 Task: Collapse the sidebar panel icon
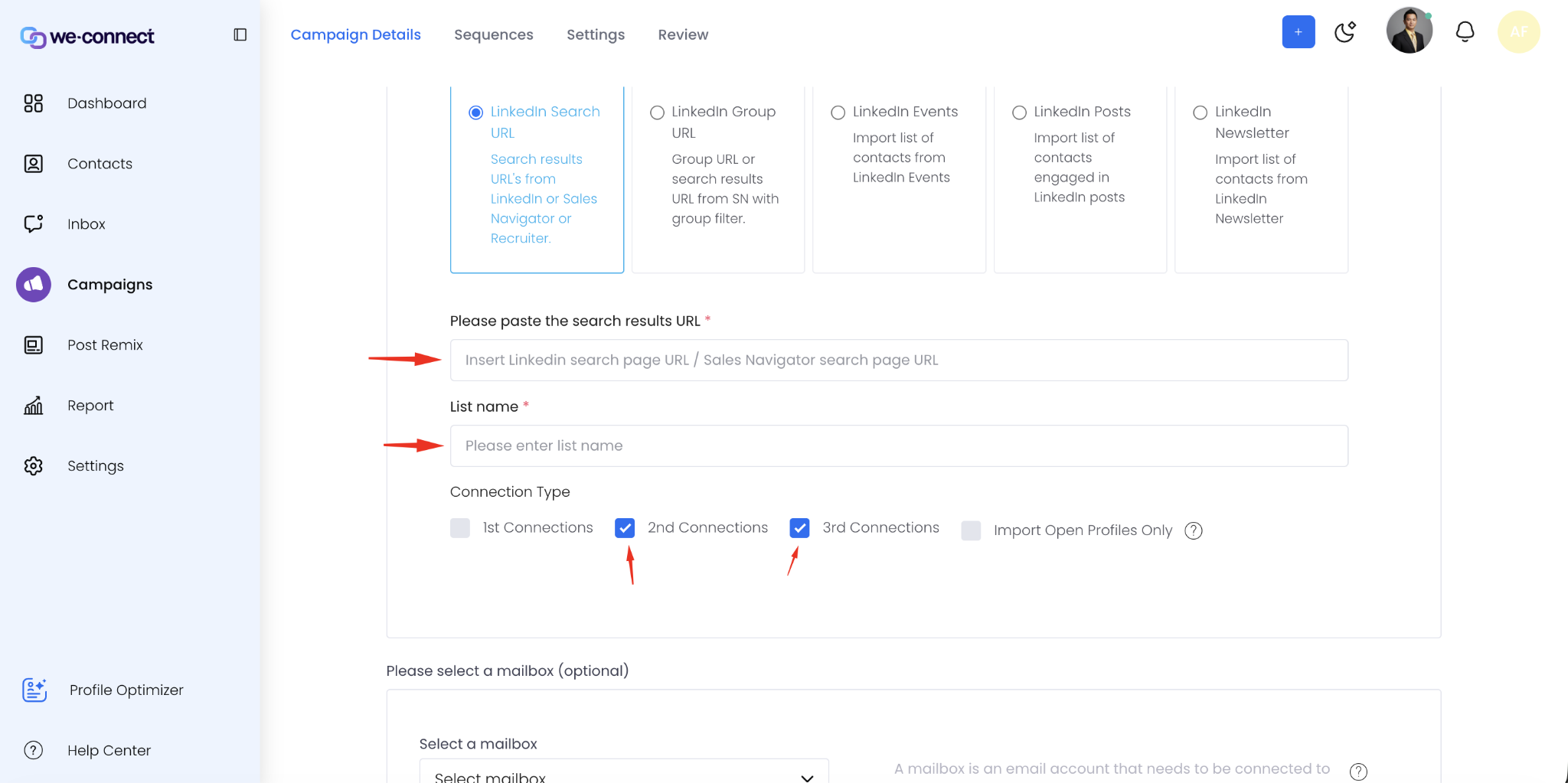click(240, 34)
